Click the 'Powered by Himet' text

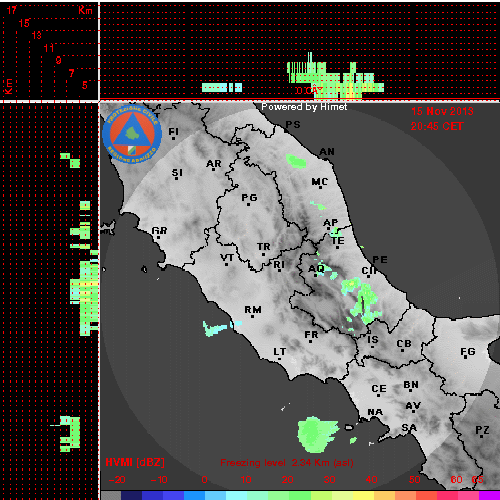(304, 107)
